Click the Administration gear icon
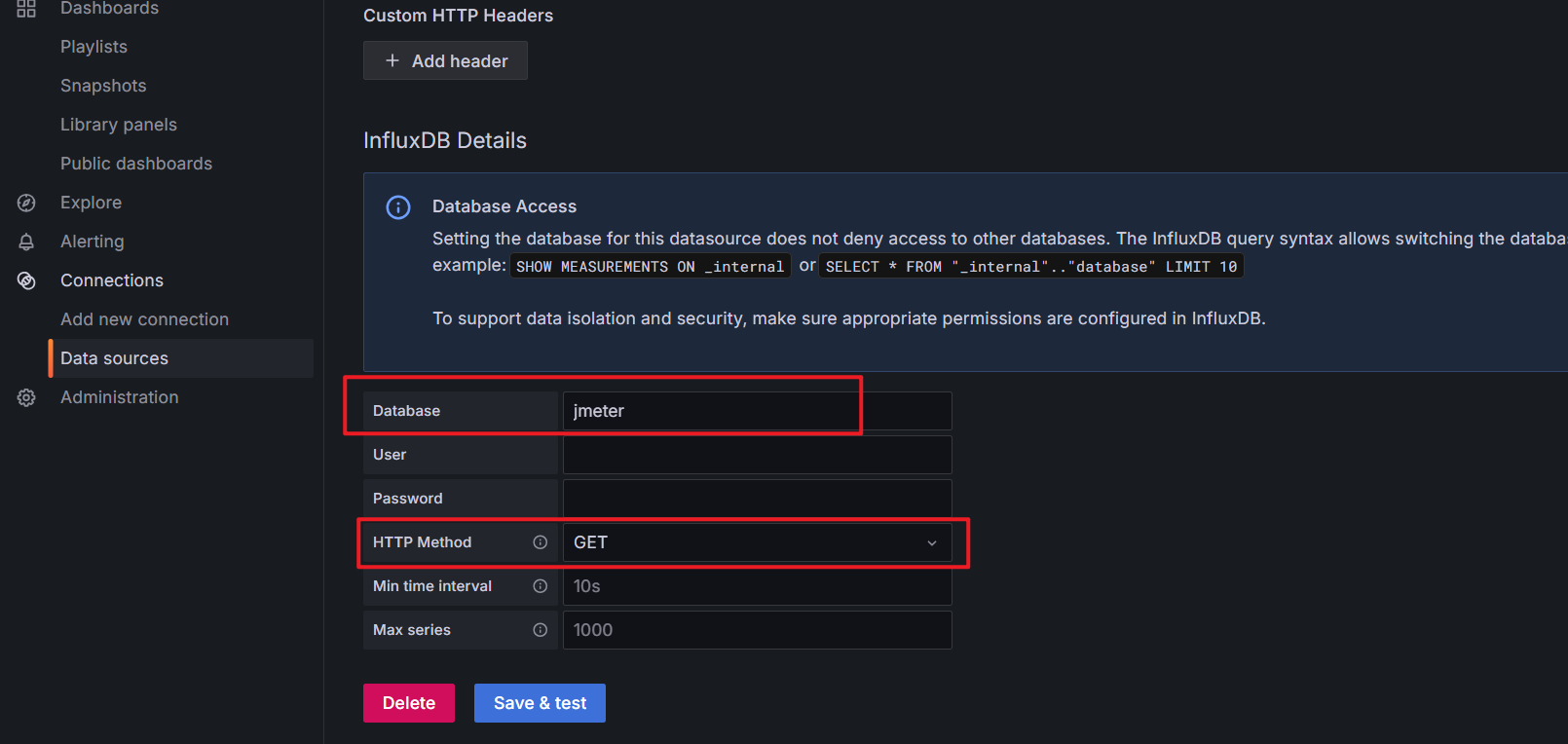 [26, 397]
